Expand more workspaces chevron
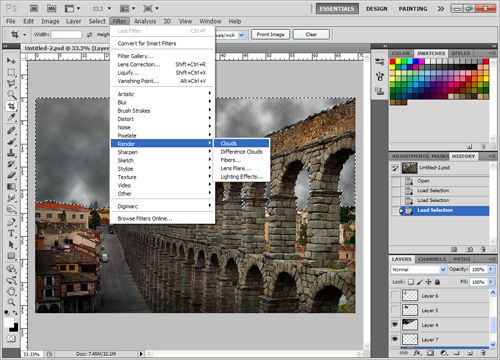This screenshot has width=500, height=360. [441, 9]
